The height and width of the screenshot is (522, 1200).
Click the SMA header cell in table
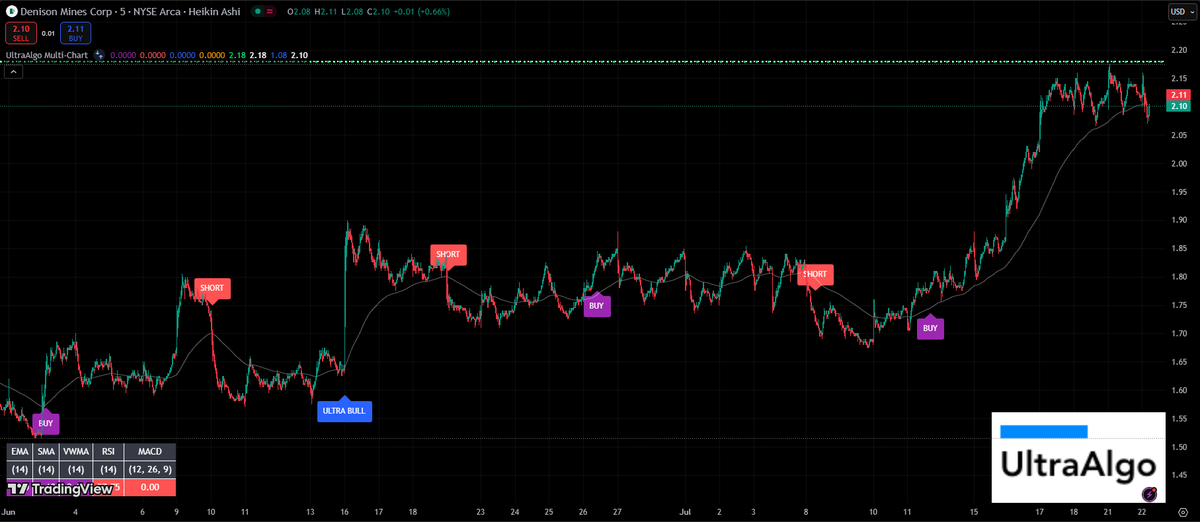pos(46,452)
